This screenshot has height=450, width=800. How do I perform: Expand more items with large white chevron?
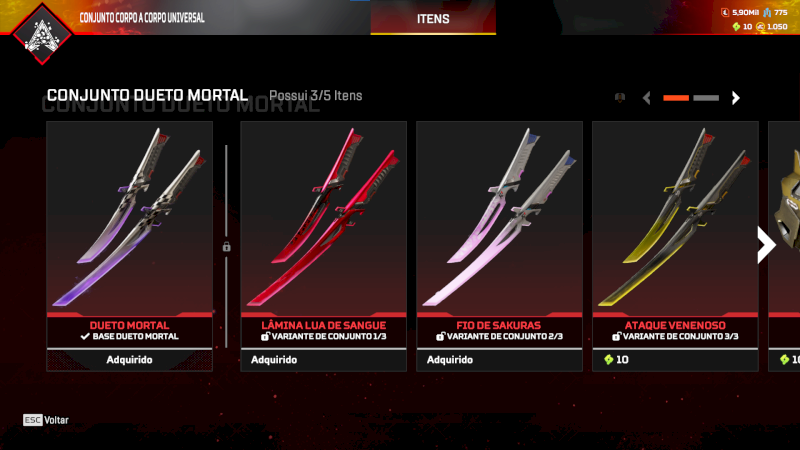click(766, 245)
